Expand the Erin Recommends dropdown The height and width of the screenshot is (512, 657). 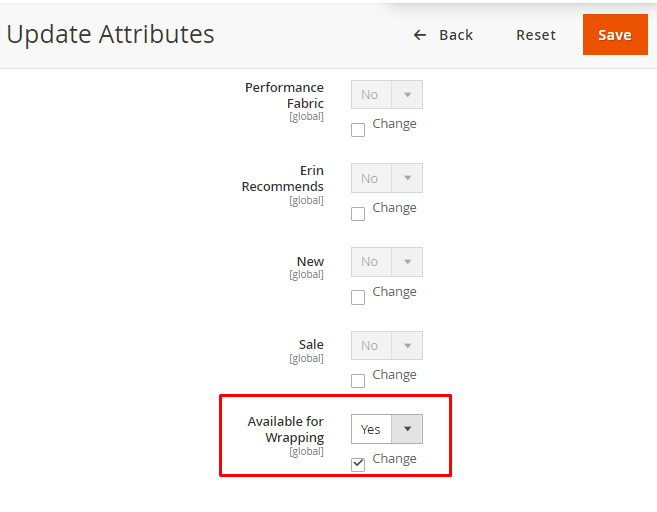[x=386, y=178]
